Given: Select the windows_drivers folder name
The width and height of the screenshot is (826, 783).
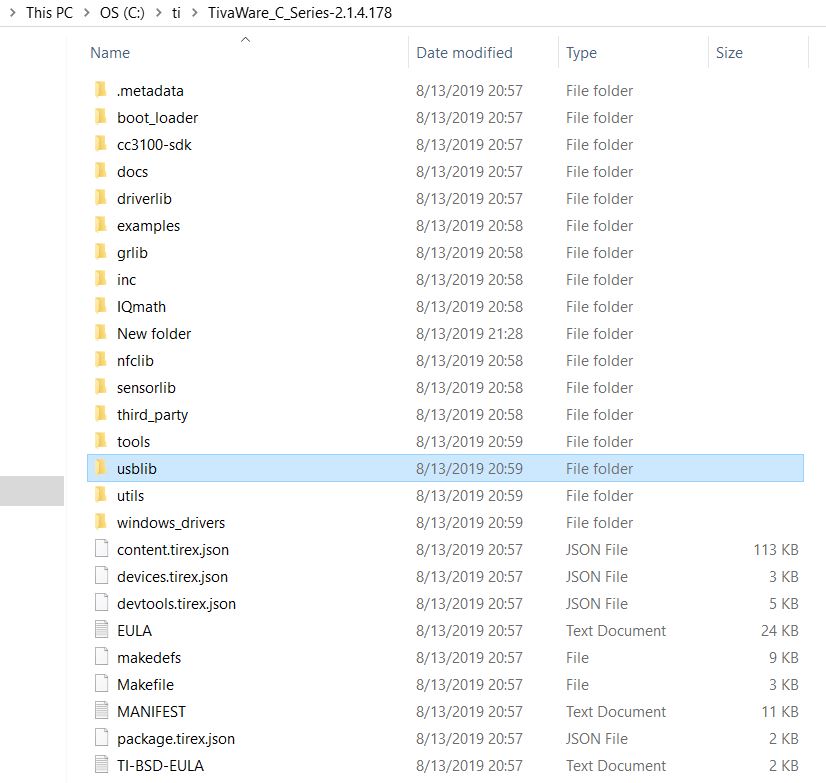Looking at the screenshot, I should (x=171, y=523).
